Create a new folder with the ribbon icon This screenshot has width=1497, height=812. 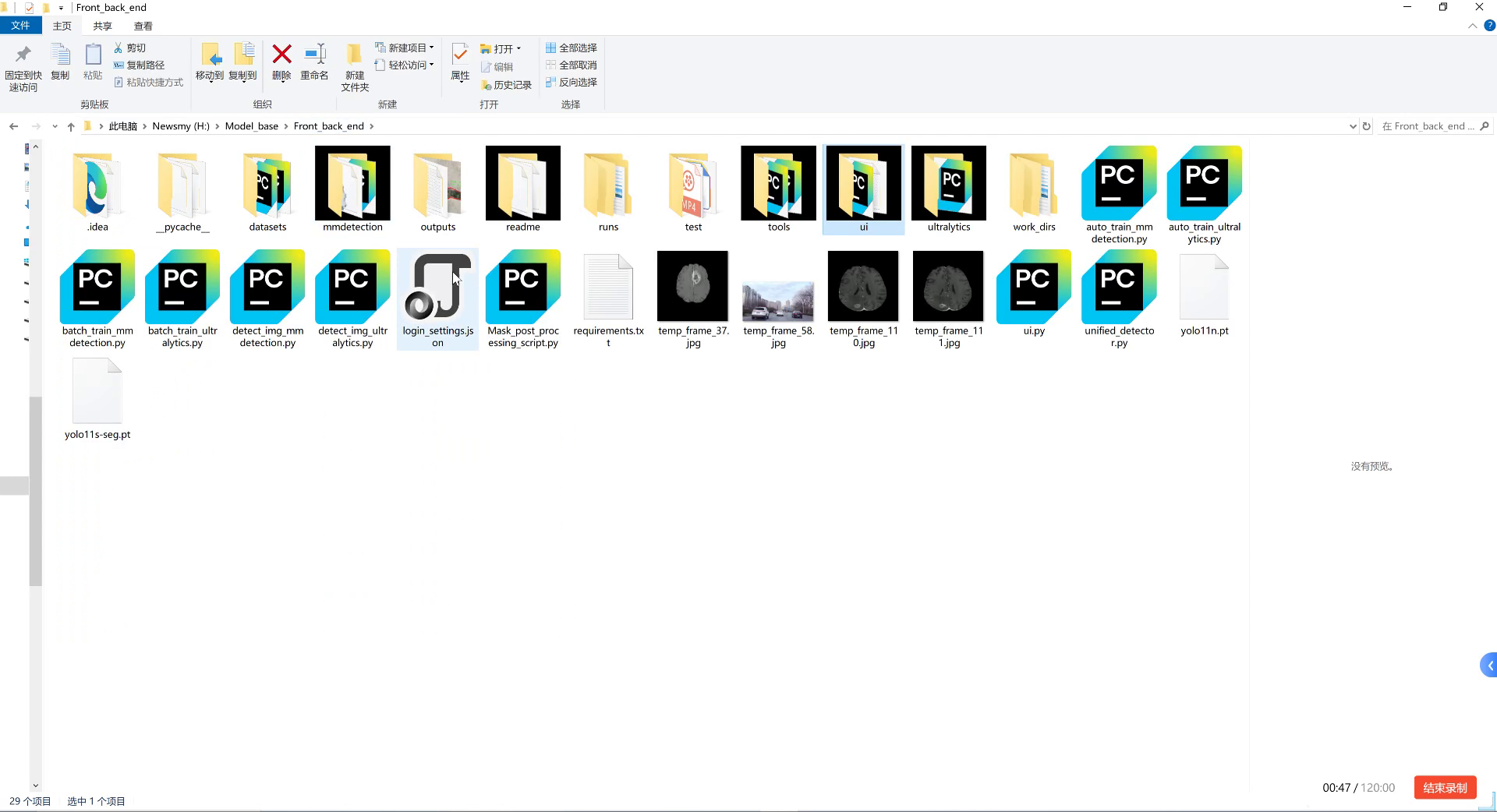coord(355,68)
